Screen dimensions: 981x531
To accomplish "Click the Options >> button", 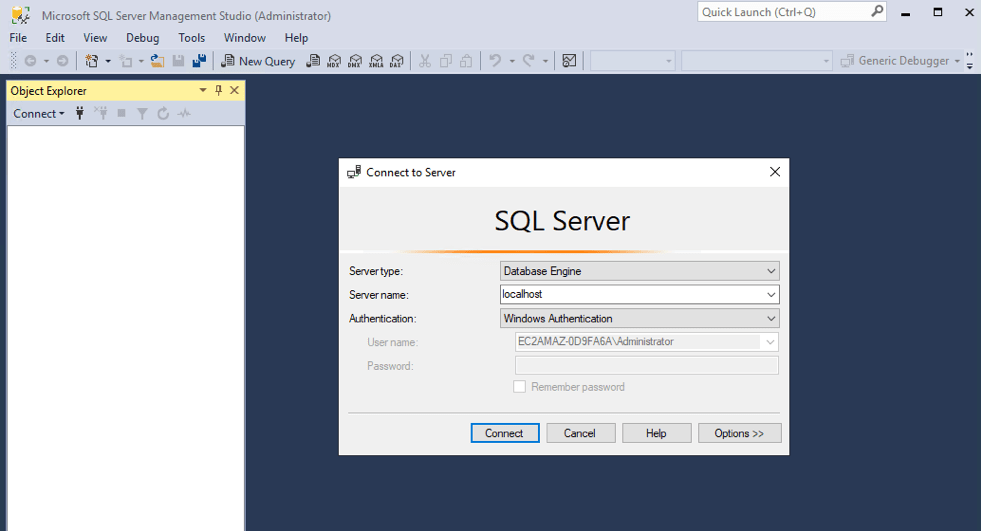I will pyautogui.click(x=740, y=433).
